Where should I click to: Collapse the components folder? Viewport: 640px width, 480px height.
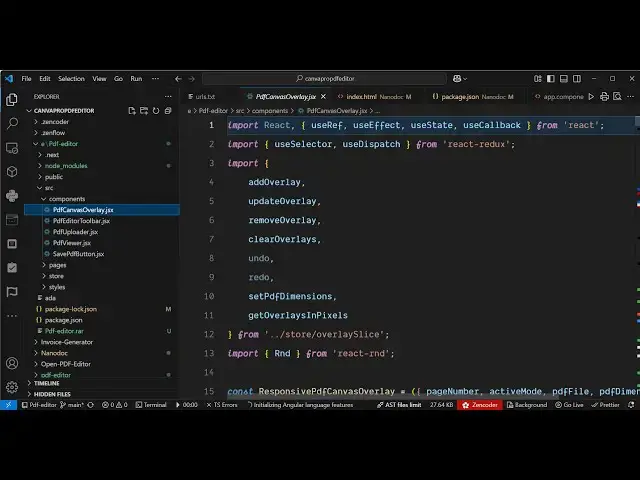point(67,199)
